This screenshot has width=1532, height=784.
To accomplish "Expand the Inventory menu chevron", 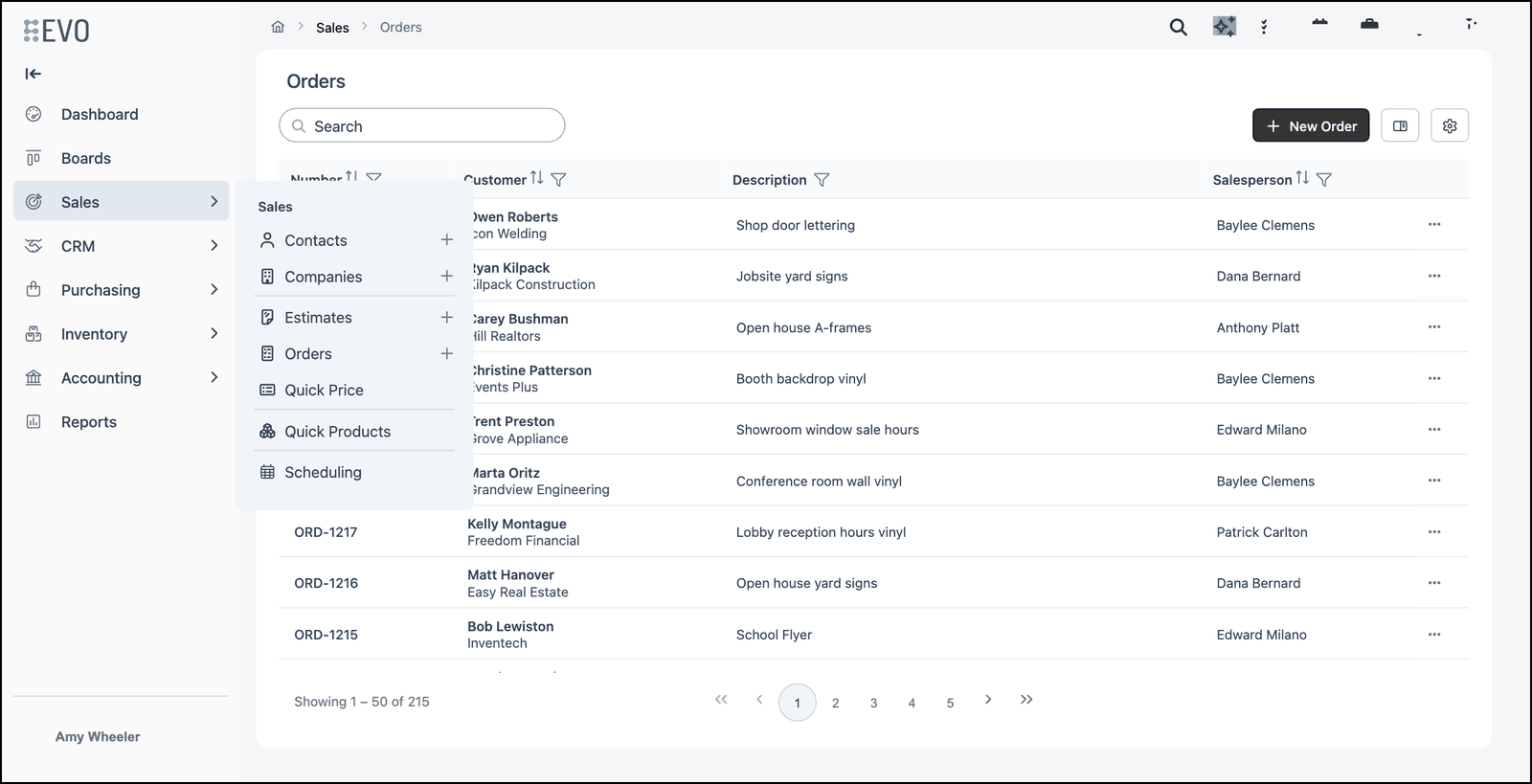I will point(214,334).
